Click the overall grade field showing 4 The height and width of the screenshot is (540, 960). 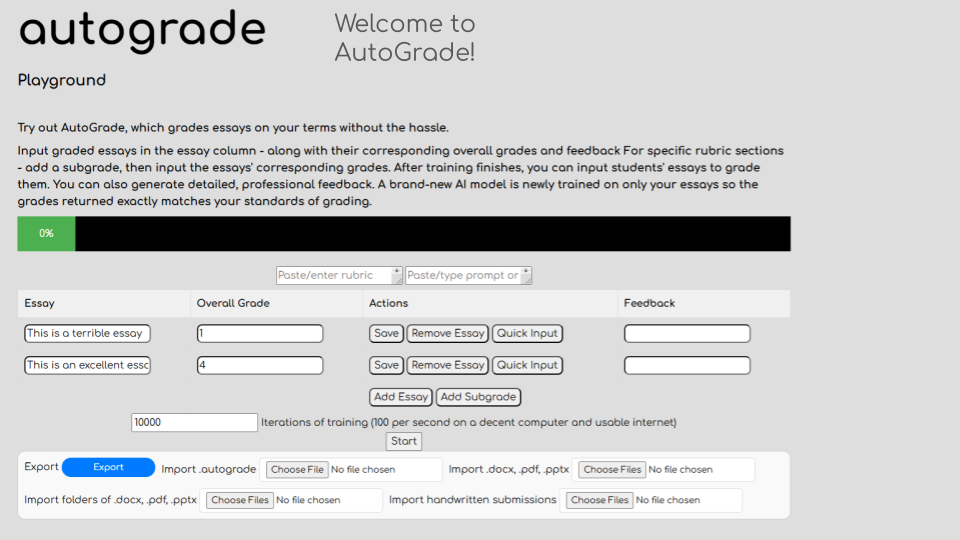(260, 366)
